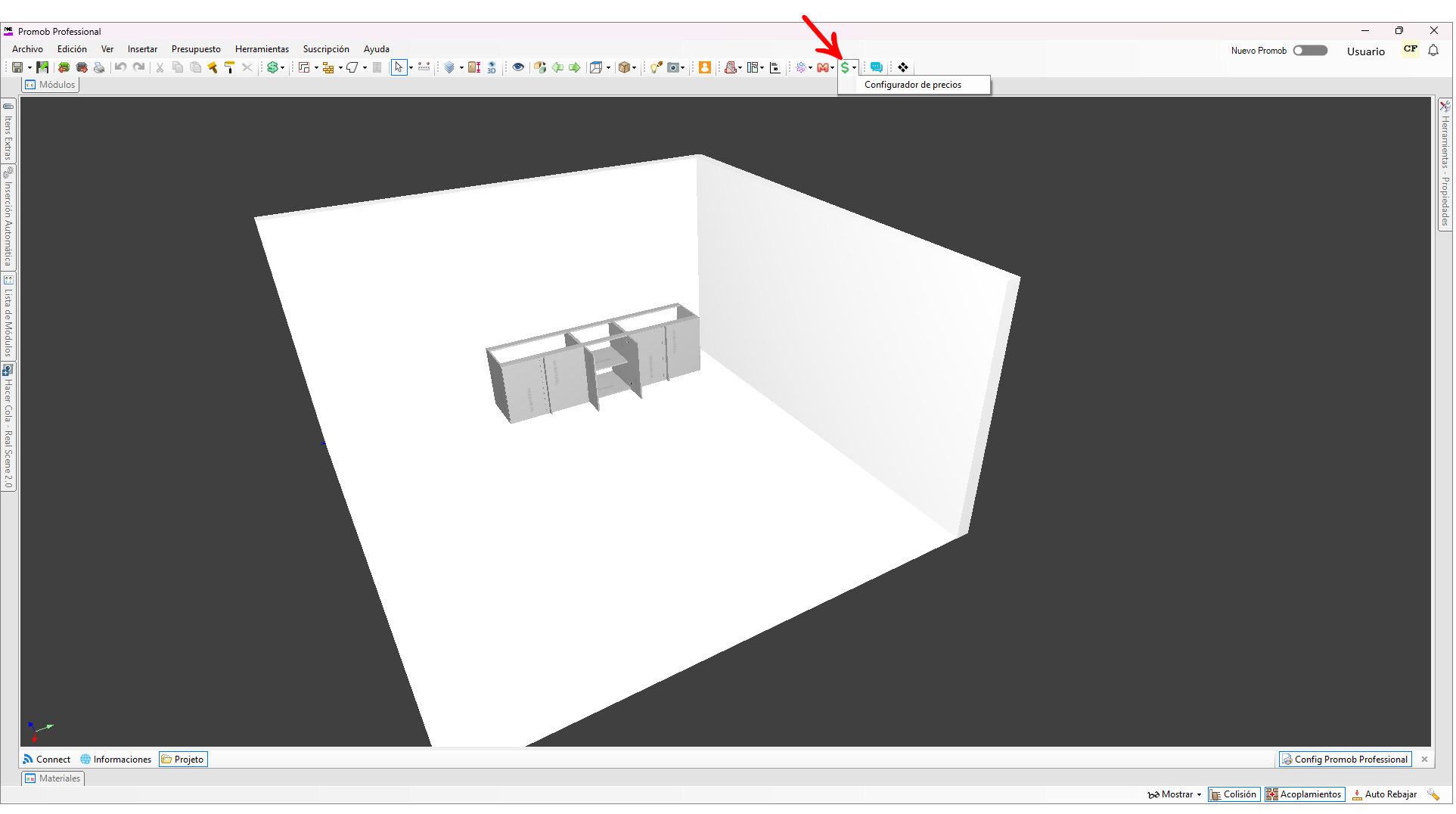Click the blue eye view icon
The width and height of the screenshot is (1456, 814).
tap(518, 67)
